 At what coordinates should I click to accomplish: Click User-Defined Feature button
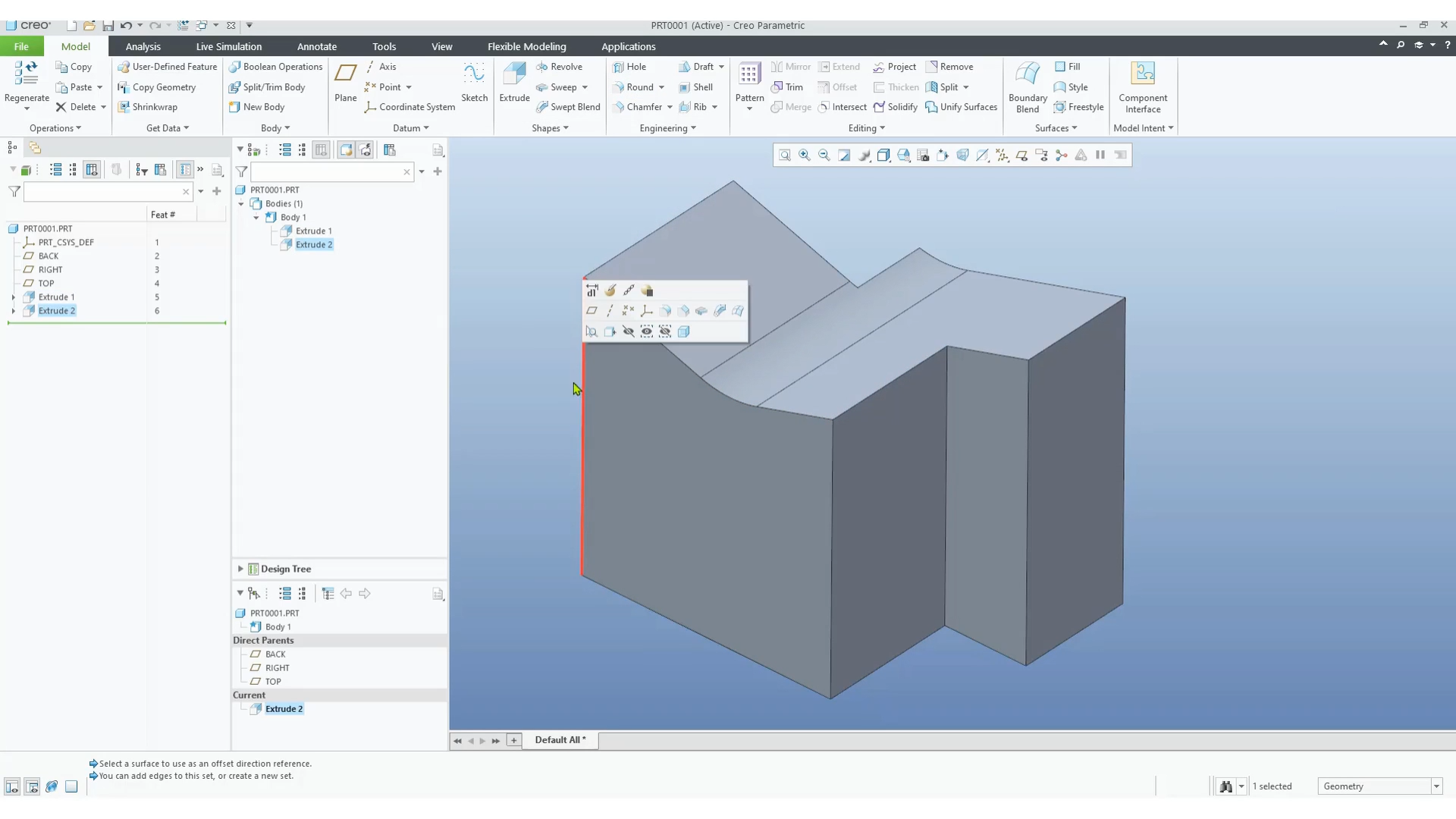pyautogui.click(x=168, y=67)
